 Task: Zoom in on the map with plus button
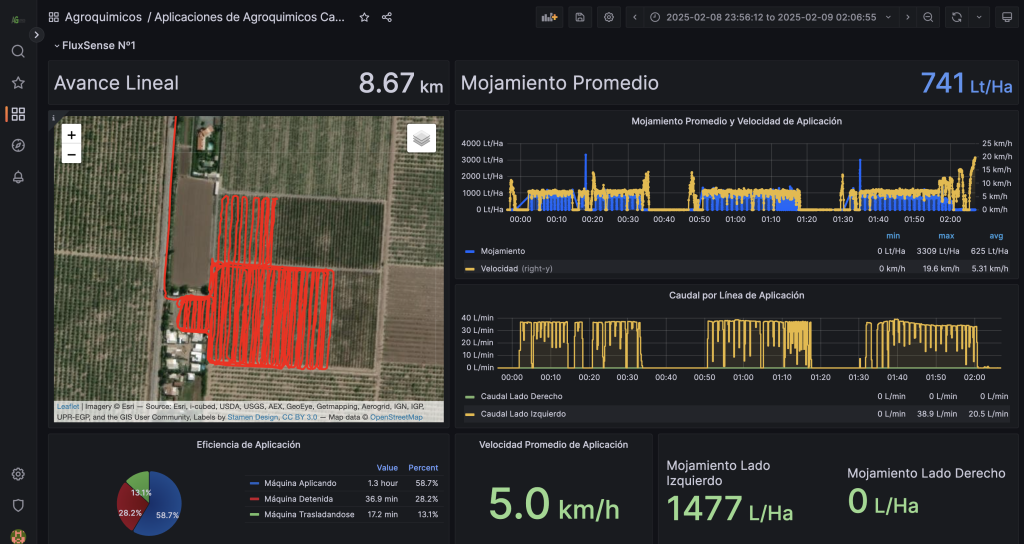pos(71,135)
